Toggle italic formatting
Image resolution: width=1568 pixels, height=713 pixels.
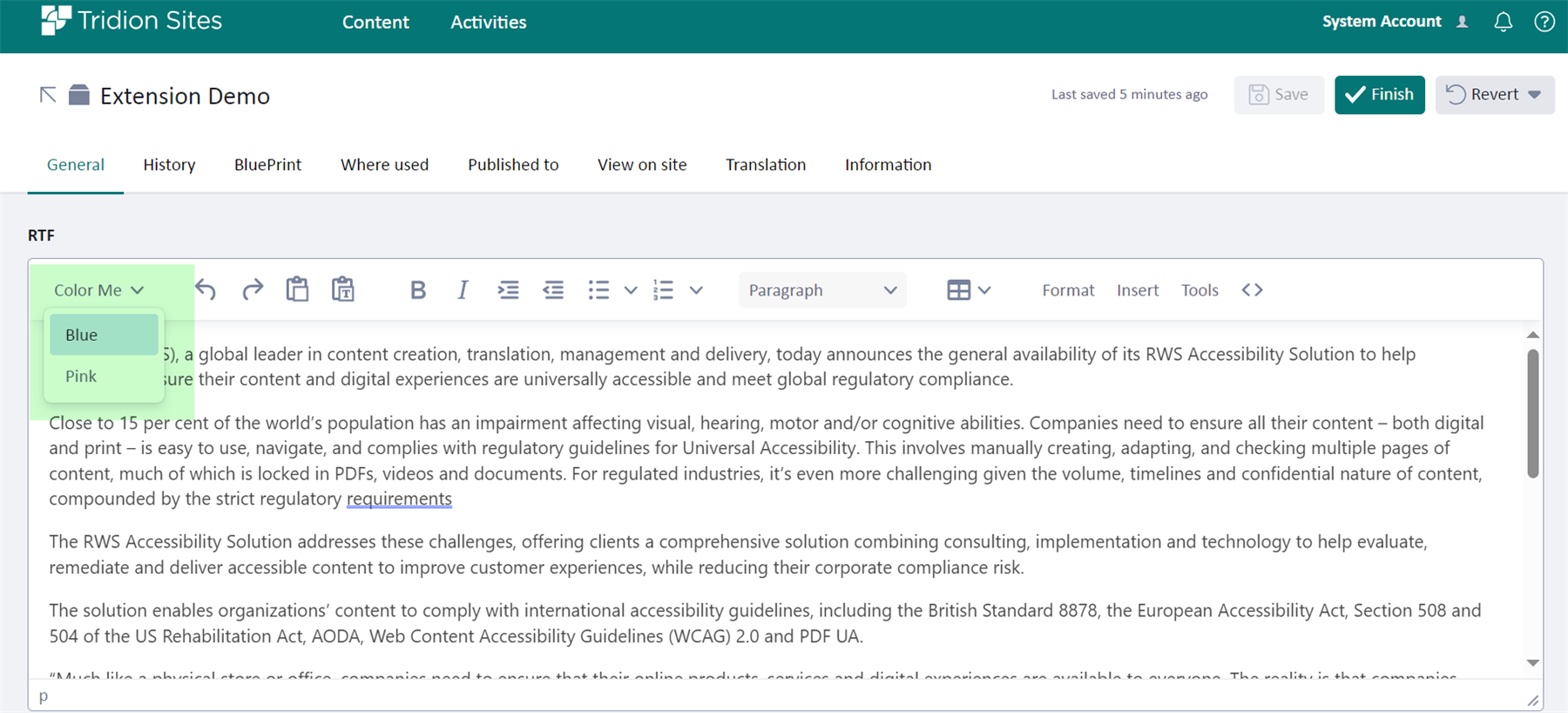(463, 290)
